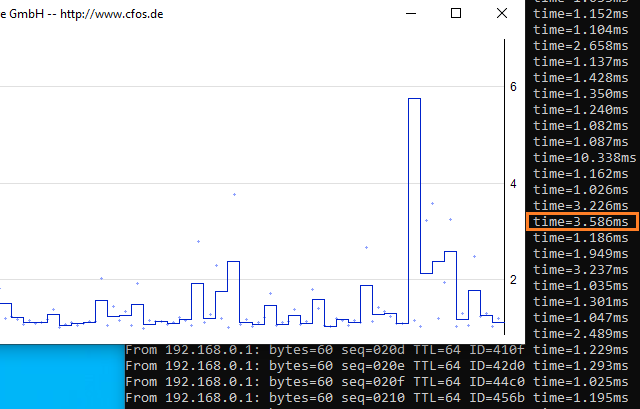Select the time=1.350ms console line
The image size is (640, 409).
[x=580, y=93]
